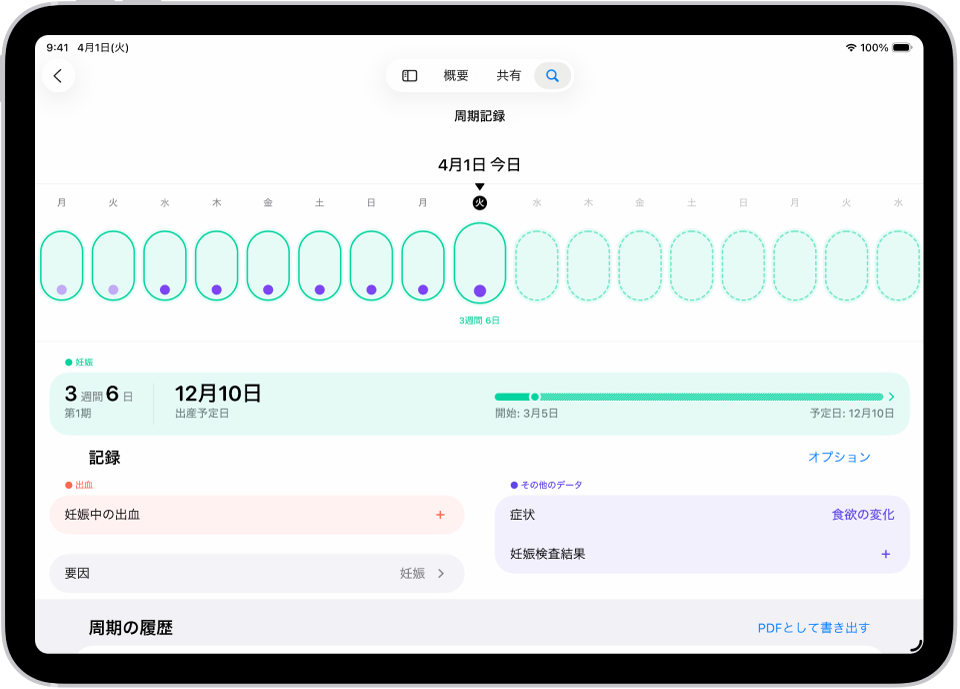Click PDFとして書き出す
Image resolution: width=960 pixels, height=689 pixels.
point(815,627)
